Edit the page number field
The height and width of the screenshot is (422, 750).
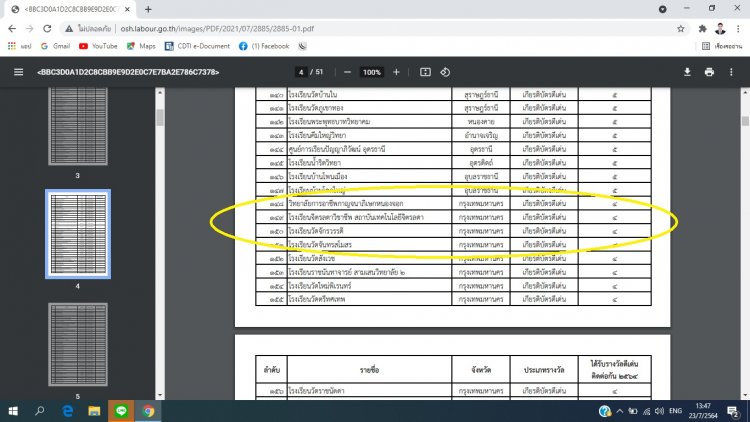tap(301, 72)
